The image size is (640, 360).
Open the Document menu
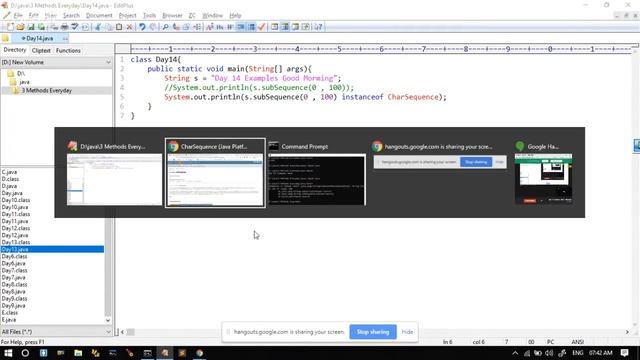pos(99,16)
